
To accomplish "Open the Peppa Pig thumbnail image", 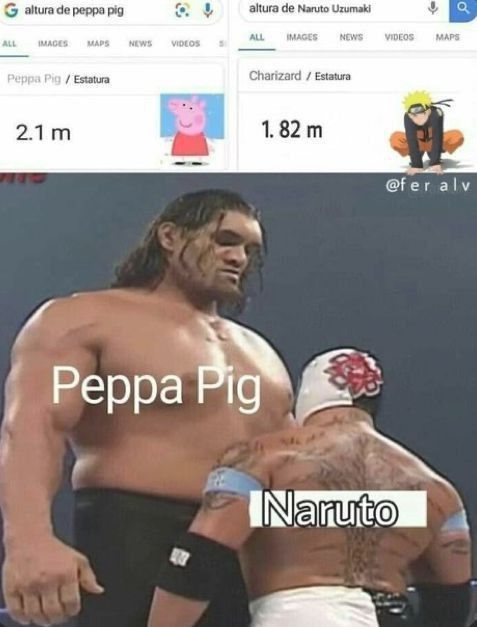I will click(x=192, y=130).
